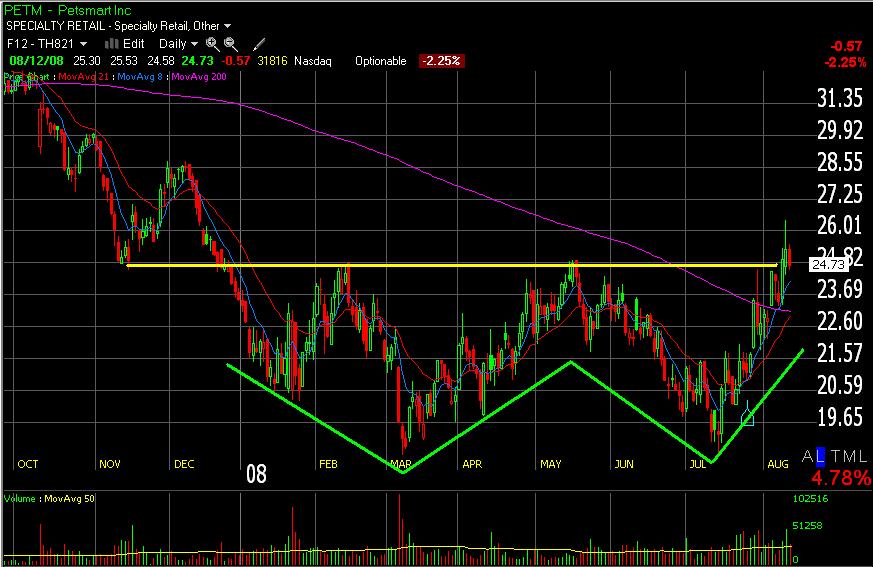Click the Nasdaq exchange label

313,61
